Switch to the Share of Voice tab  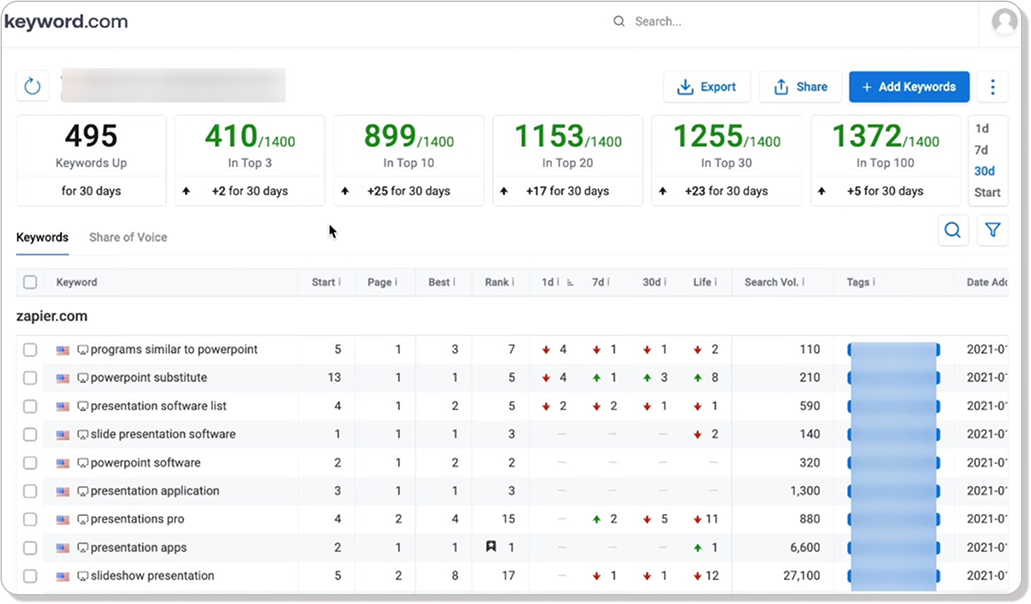pyautogui.click(x=128, y=237)
